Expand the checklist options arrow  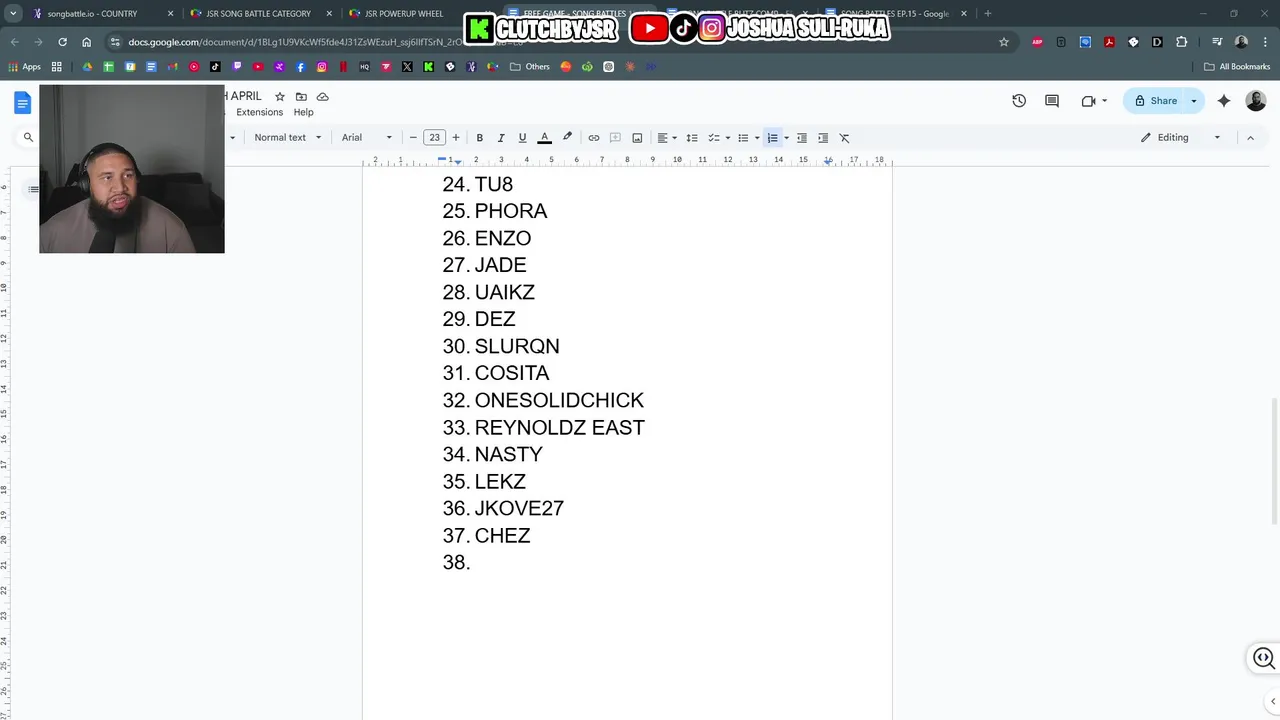[727, 138]
